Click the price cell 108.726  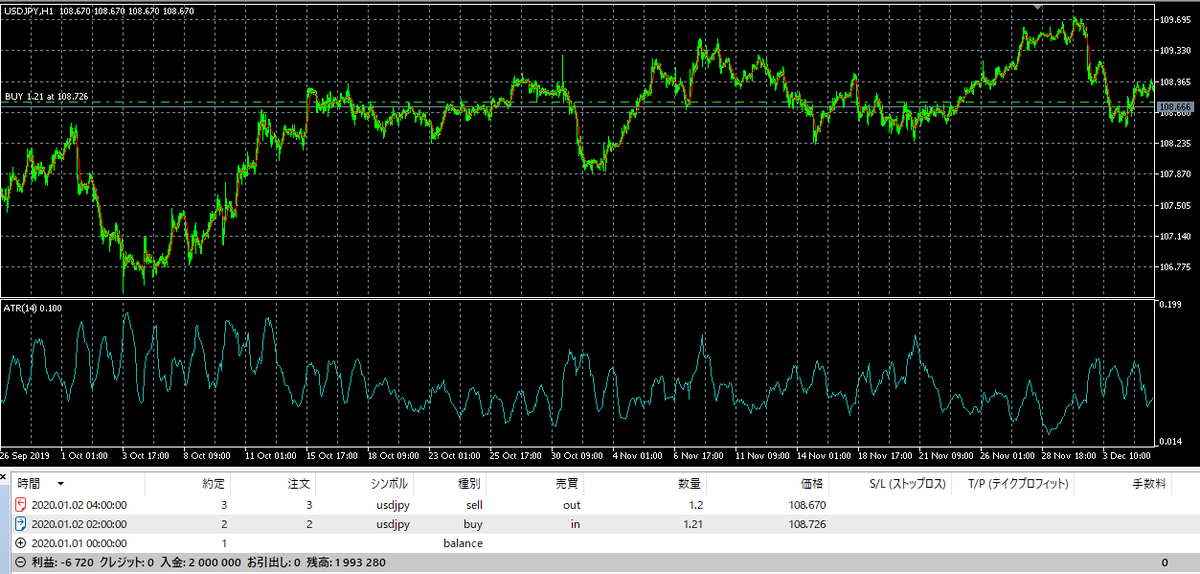coord(806,524)
